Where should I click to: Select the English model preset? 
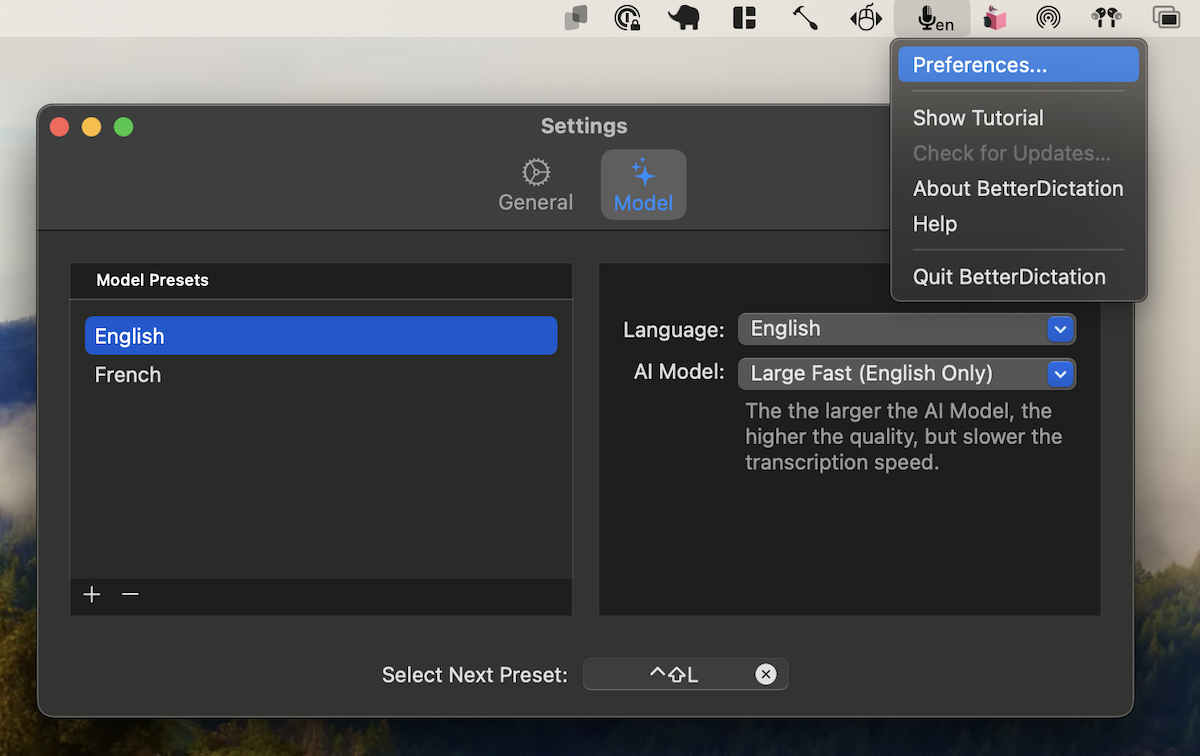tap(321, 336)
